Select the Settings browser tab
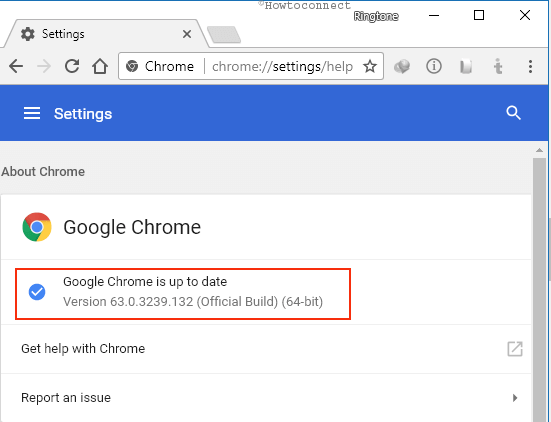The image size is (551, 422). coord(105,34)
